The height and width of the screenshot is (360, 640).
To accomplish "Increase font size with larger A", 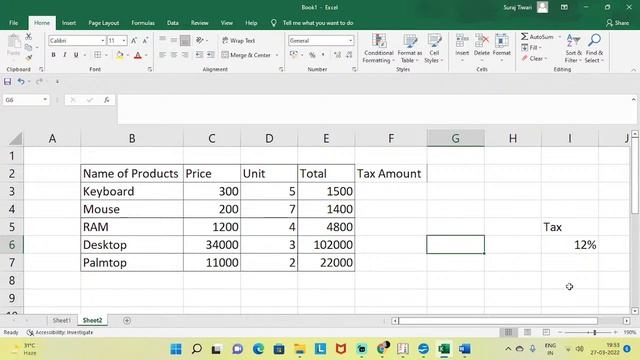I will pyautogui.click(x=134, y=40).
